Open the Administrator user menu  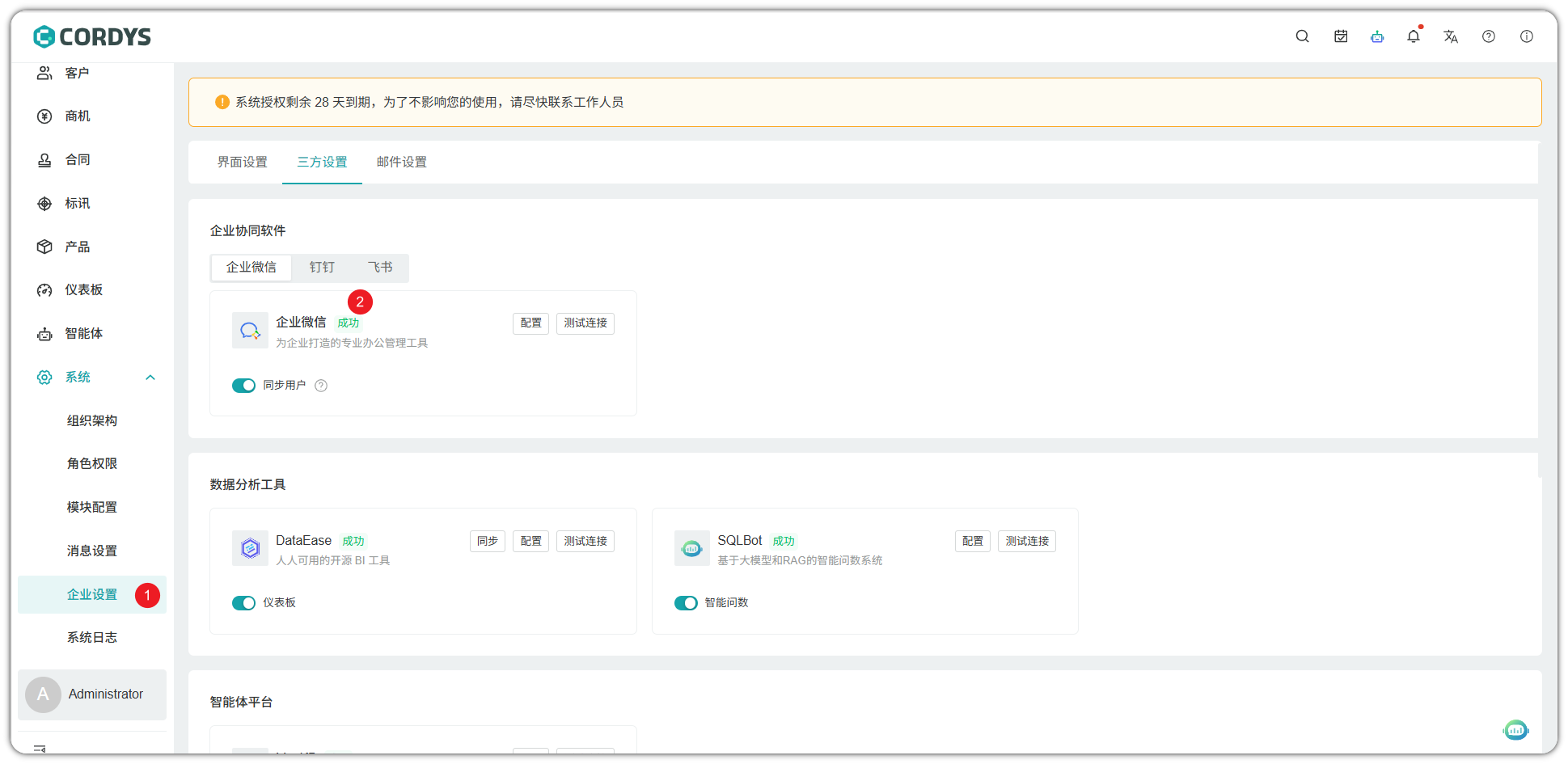click(92, 694)
